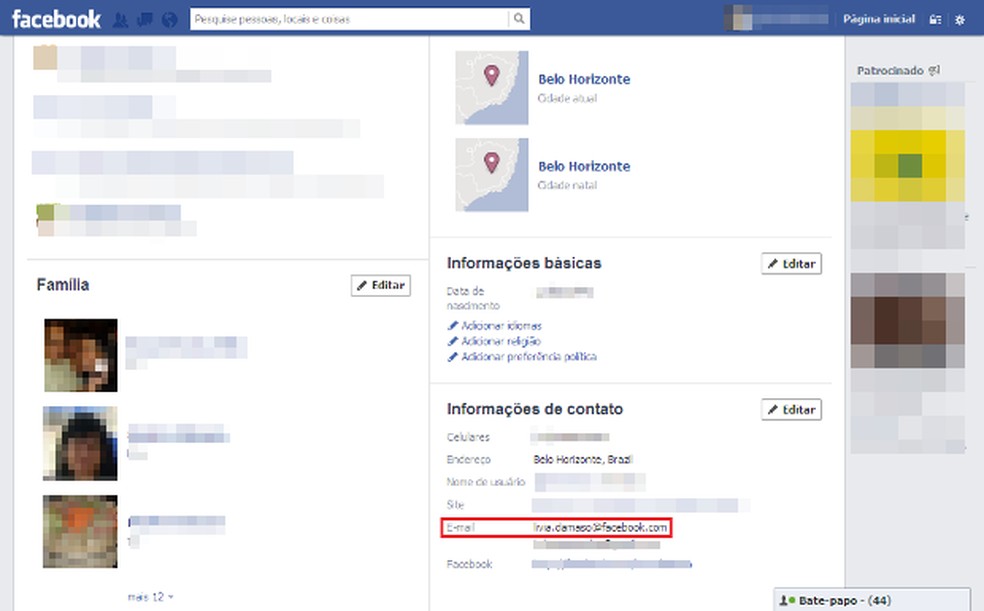Expand mais 12 family members
This screenshot has height=611, width=984.
point(151,597)
